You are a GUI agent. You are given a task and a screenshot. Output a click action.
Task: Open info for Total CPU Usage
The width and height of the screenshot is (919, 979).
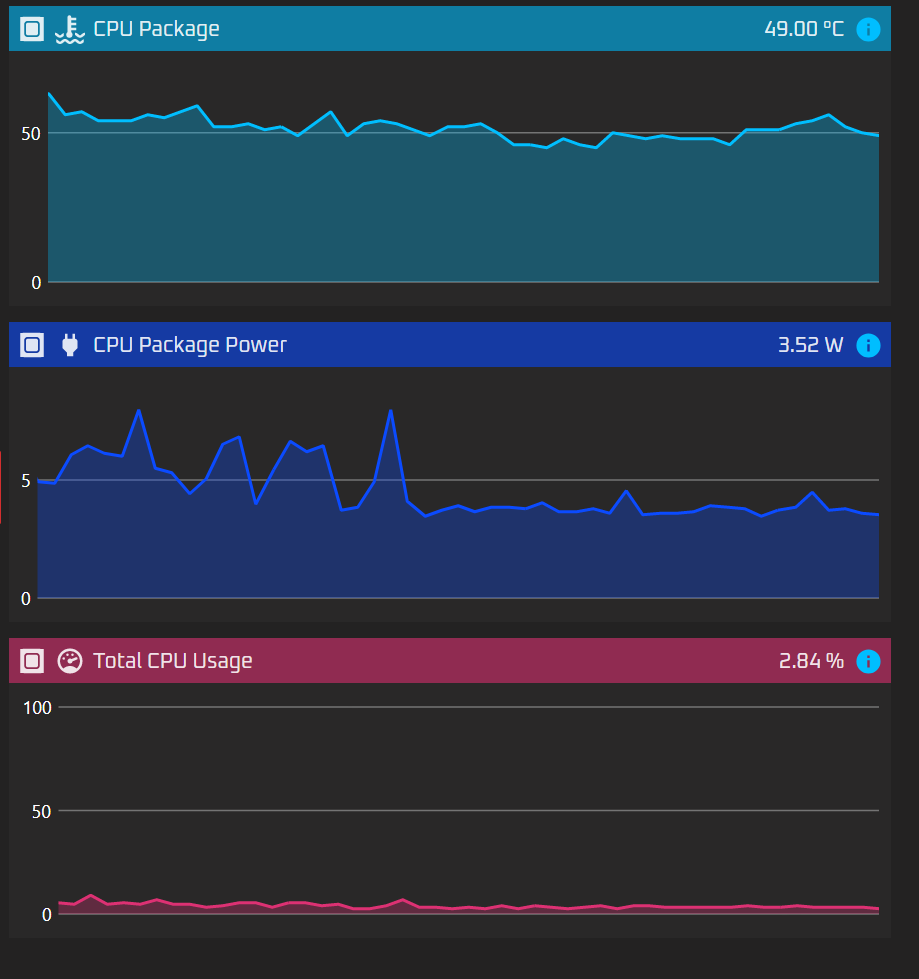[868, 661]
